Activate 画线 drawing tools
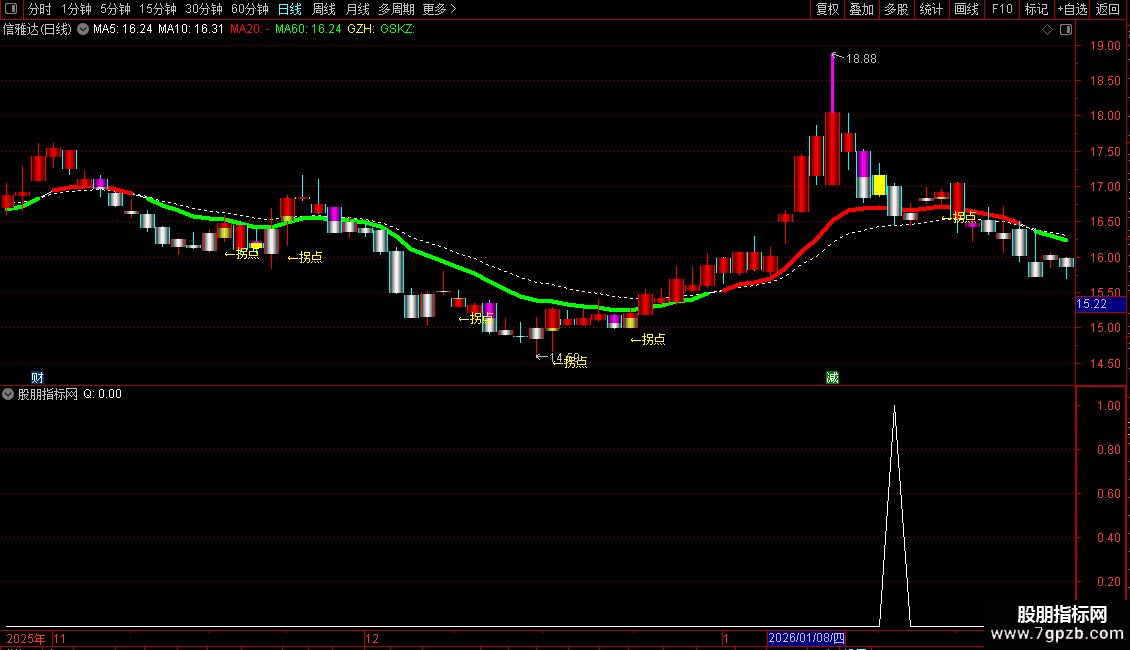 pos(966,9)
